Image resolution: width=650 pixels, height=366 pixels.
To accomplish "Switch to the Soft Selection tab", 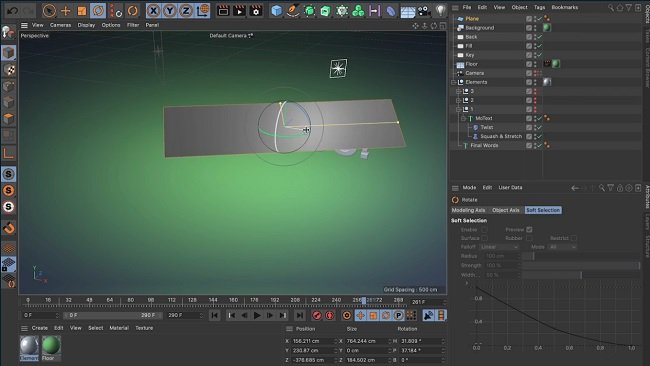I will click(543, 210).
